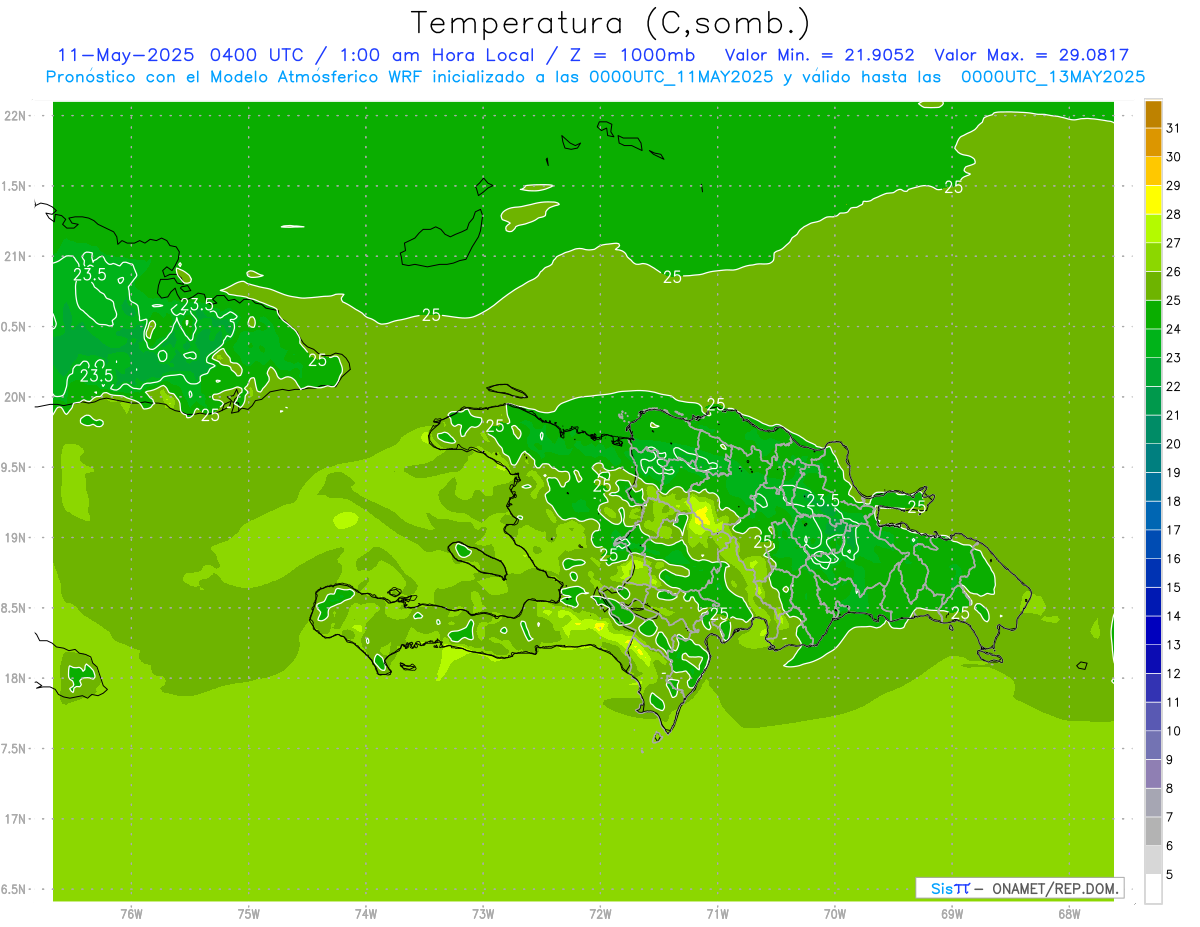Click the dark orange swatch between 30 and 31
Screen dimensions: 1200x927
1153,142
